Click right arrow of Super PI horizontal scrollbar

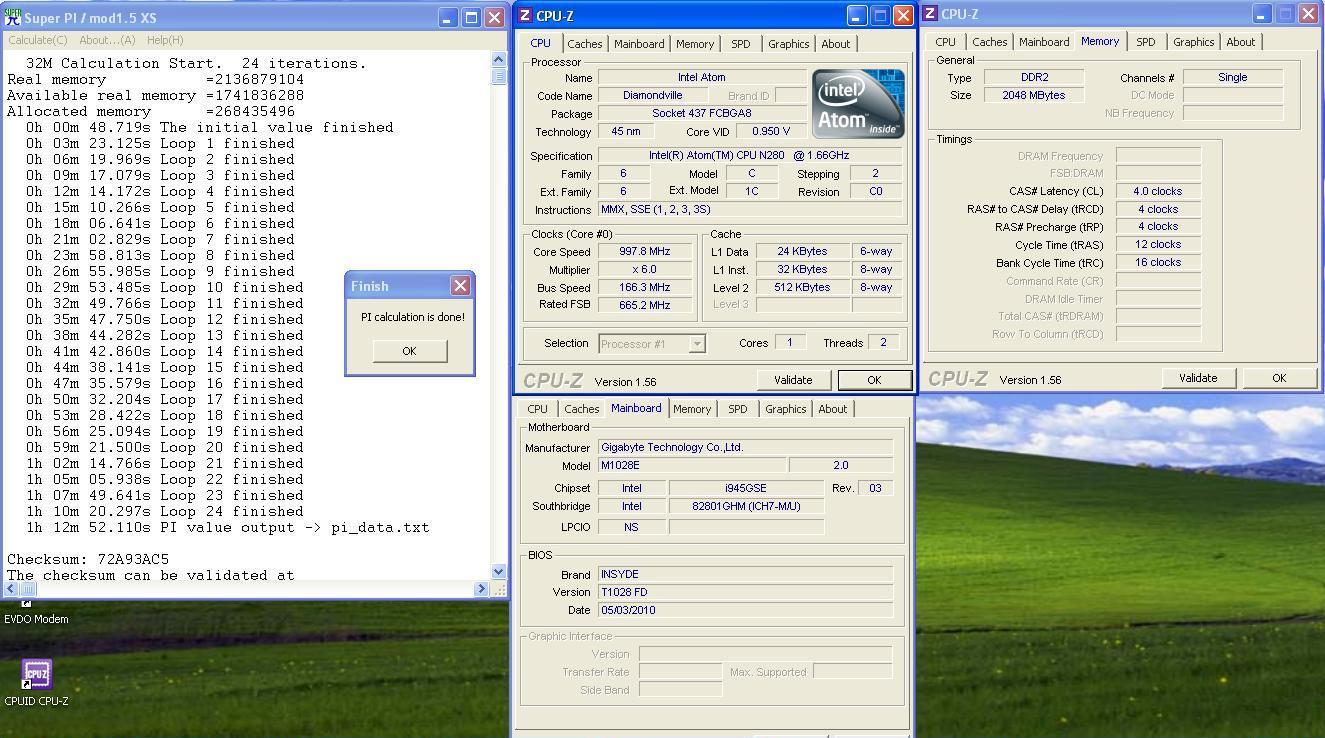point(481,589)
